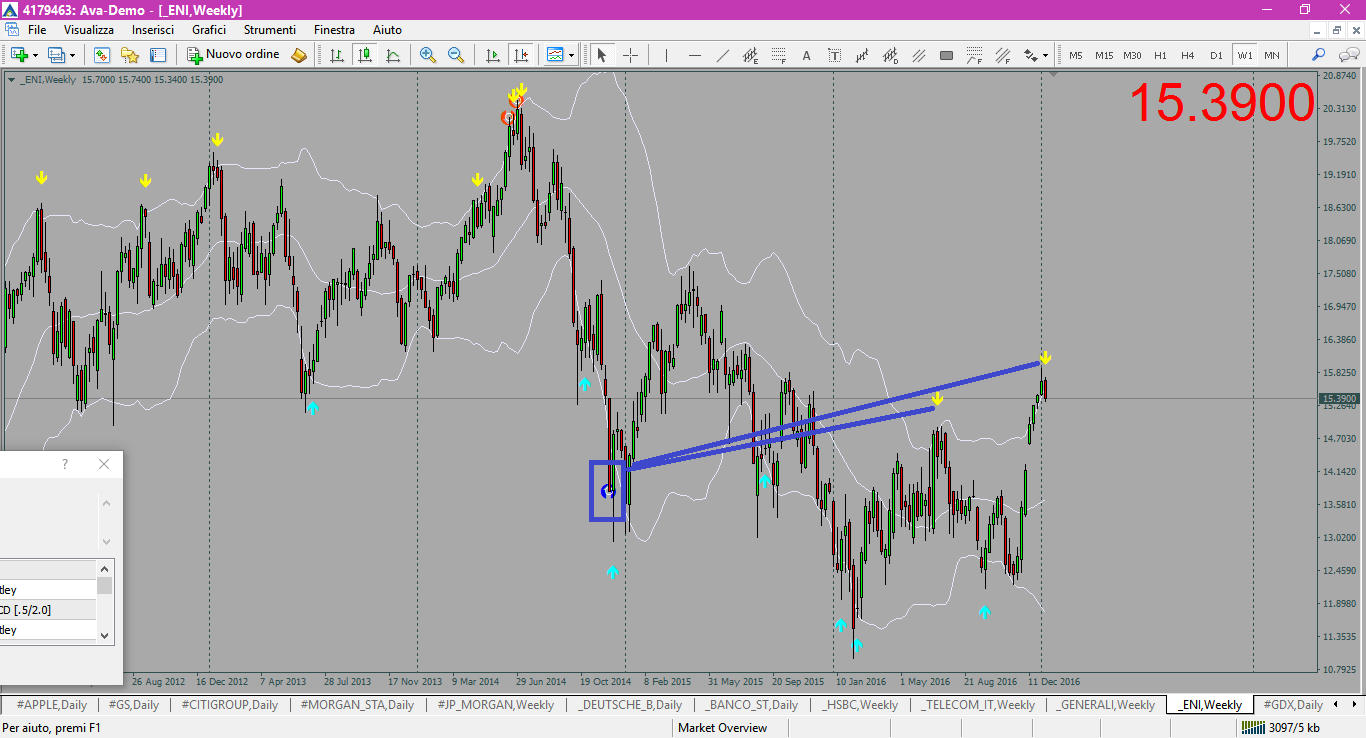Select the Fibonacci arcs tool
Image resolution: width=1366 pixels, height=738 pixels.
pyautogui.click(x=974, y=55)
